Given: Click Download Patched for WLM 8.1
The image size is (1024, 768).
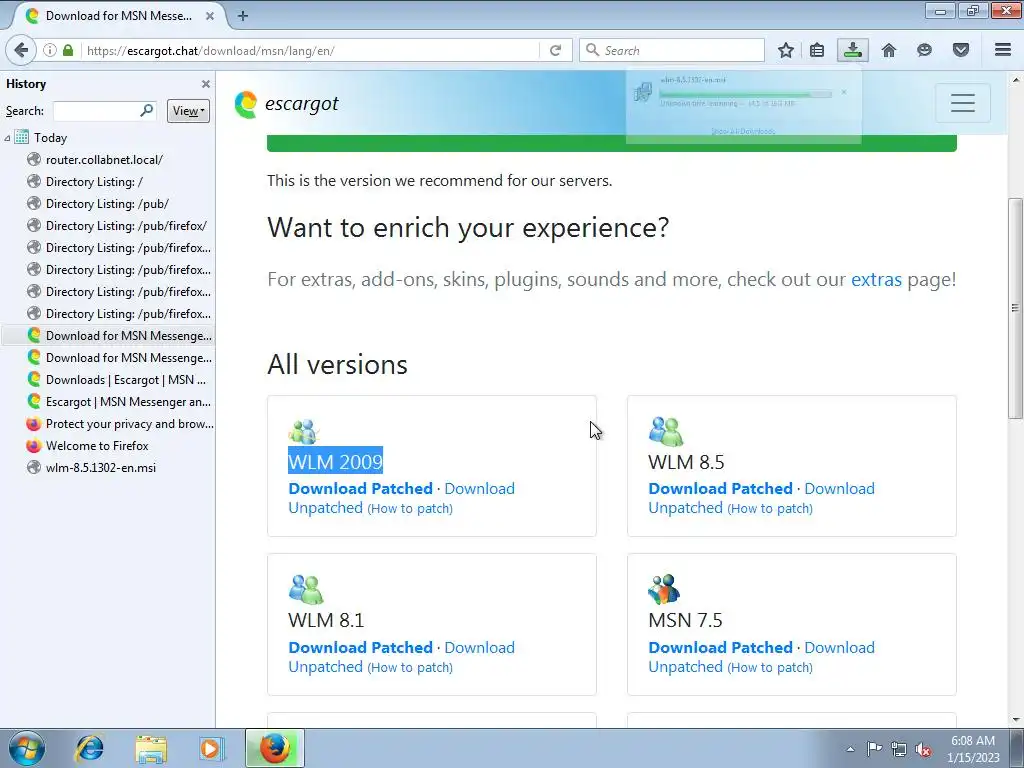Looking at the screenshot, I should 360,647.
